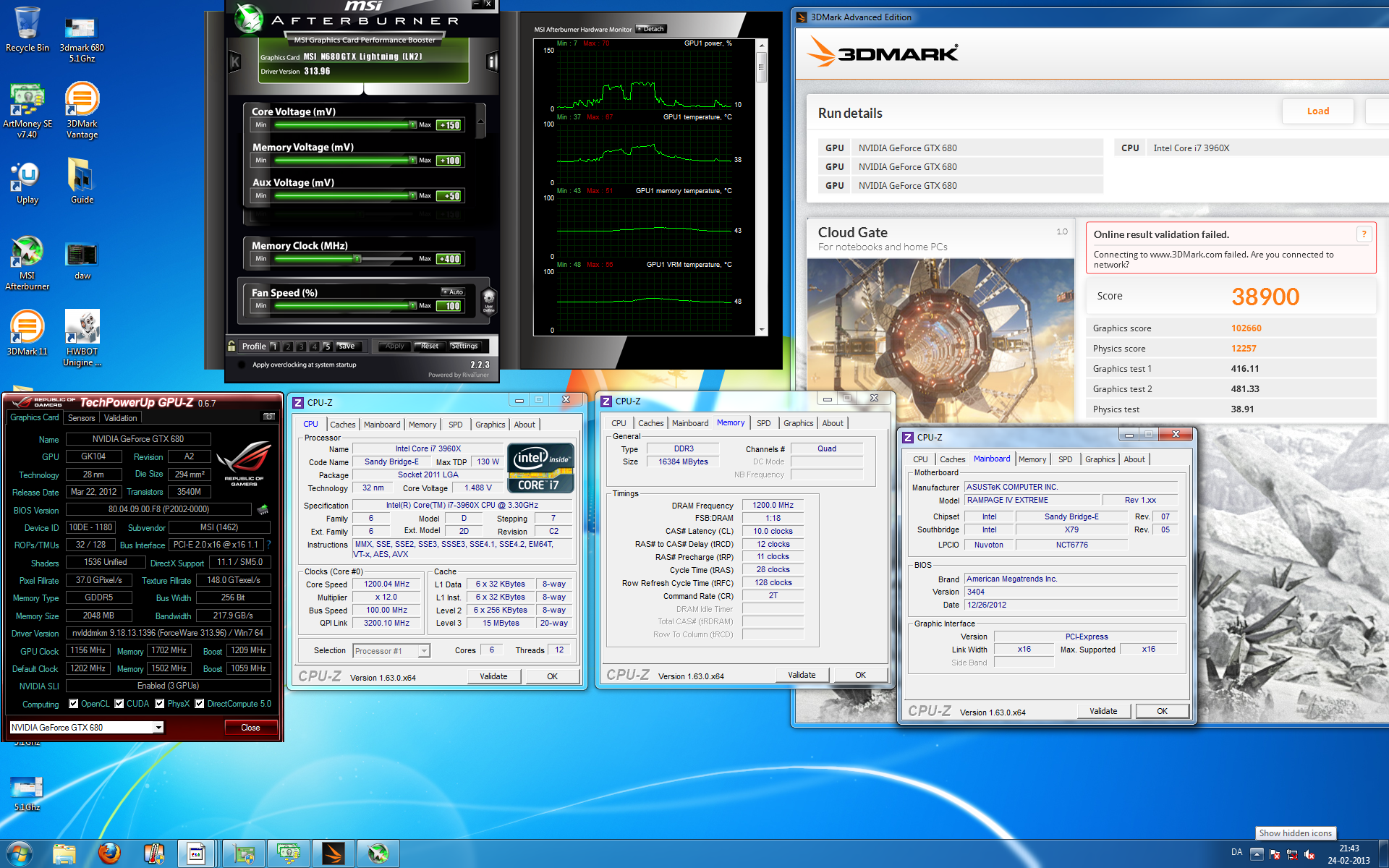The image size is (1389, 868).
Task: Click the 3DMark taskbar icon
Action: point(334,854)
